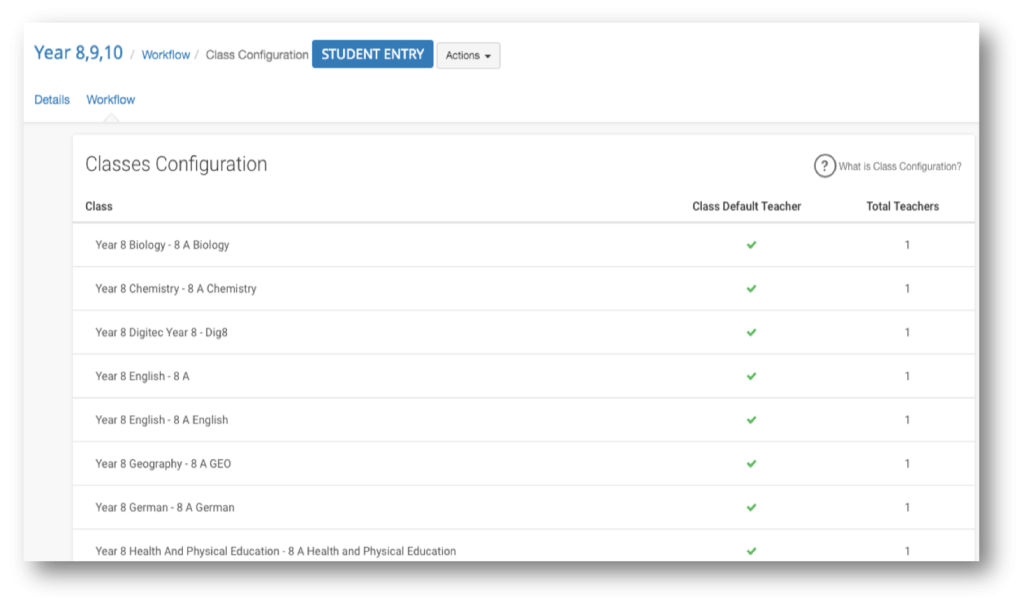Click green checkmark in Year 8 German row
Screen dimensions: 1024x605
point(751,508)
